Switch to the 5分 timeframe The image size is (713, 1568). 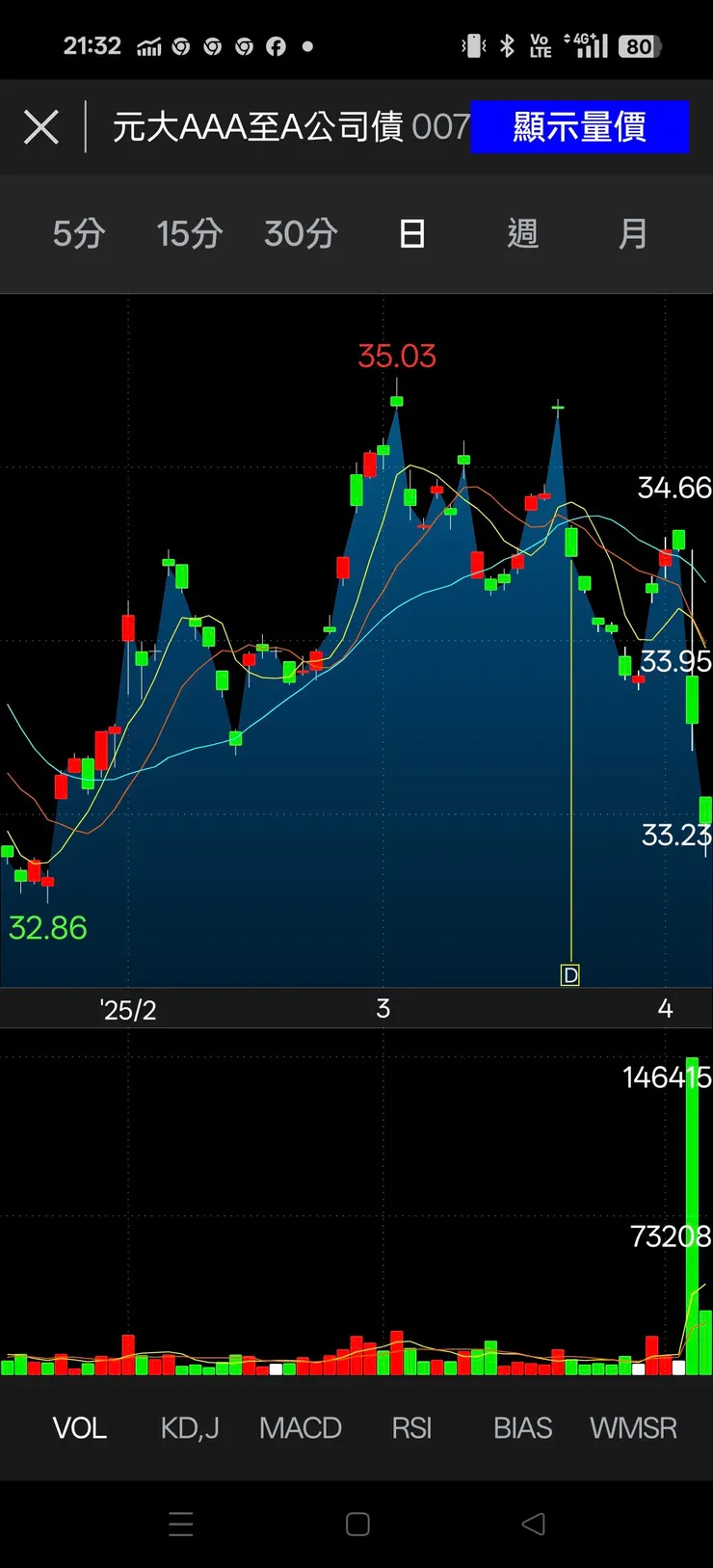(x=79, y=233)
